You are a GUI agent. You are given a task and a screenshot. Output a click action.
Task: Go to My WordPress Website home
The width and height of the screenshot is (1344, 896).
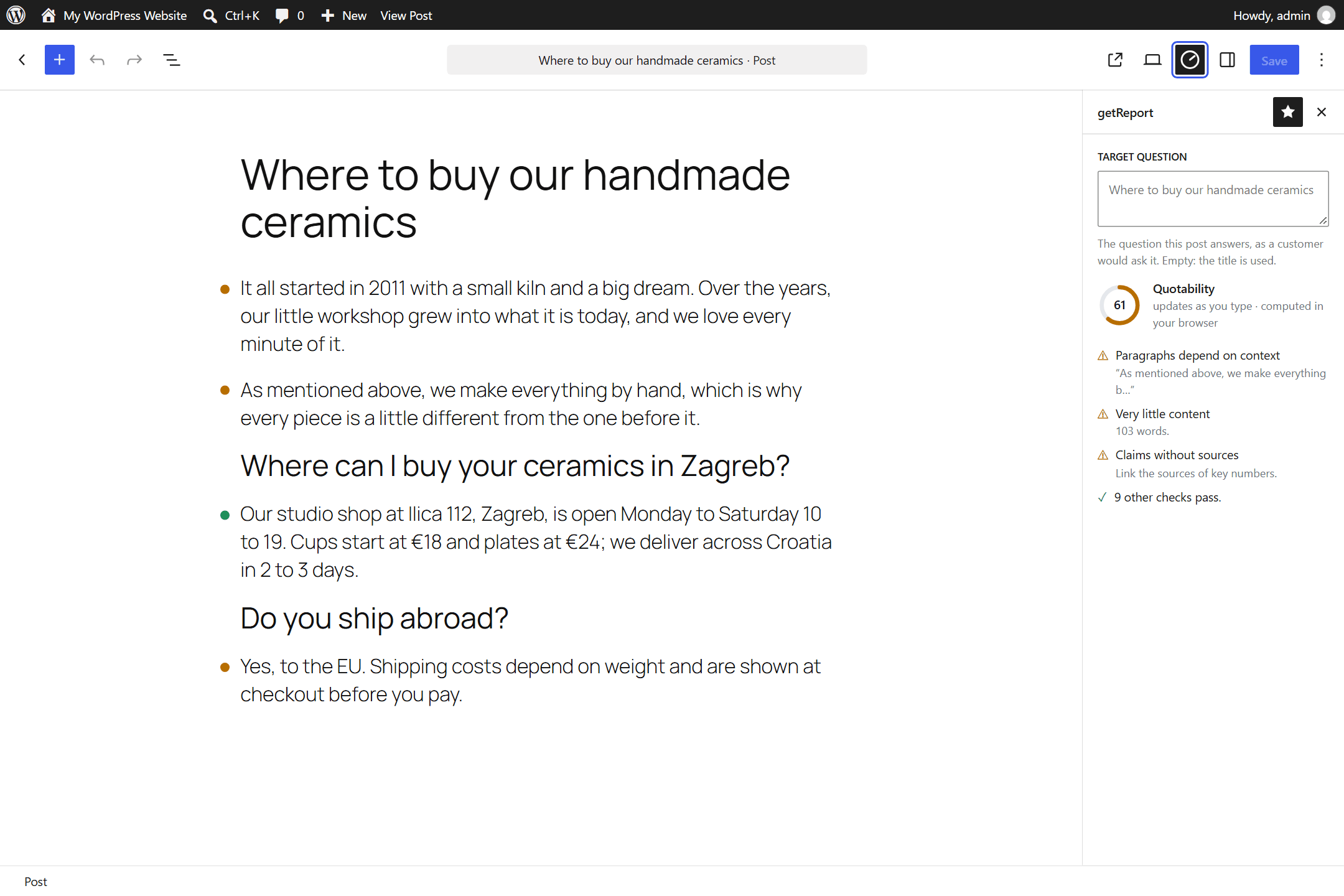coord(114,15)
